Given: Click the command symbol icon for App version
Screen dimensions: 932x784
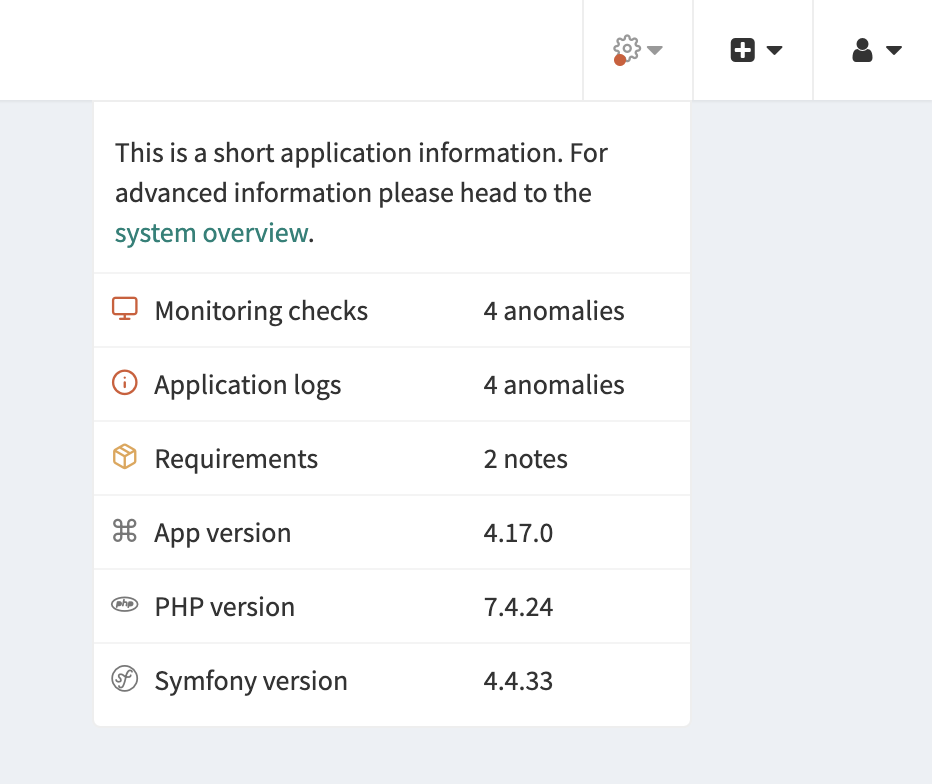Looking at the screenshot, I should coord(124,531).
